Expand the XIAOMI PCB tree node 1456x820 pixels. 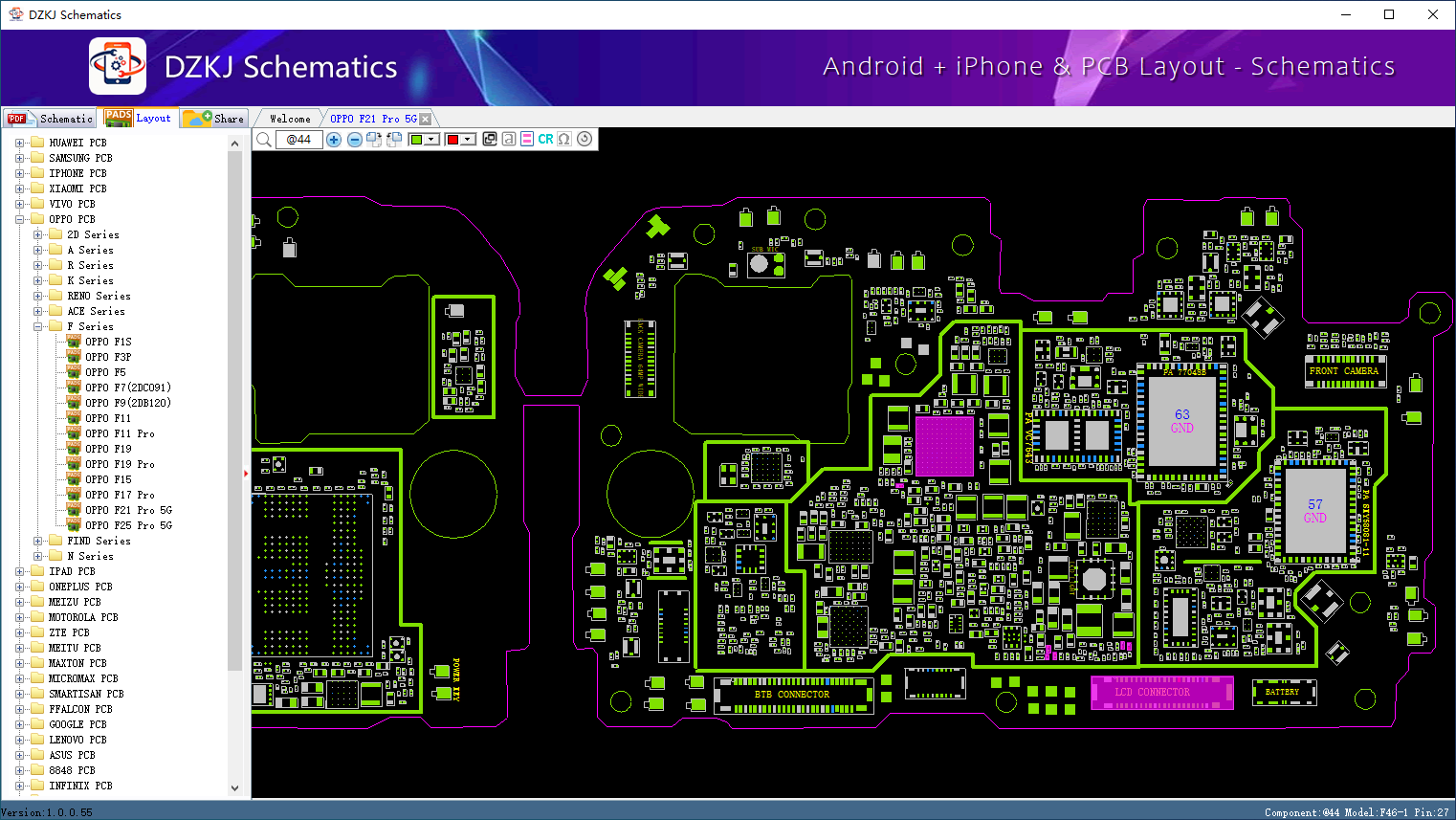click(20, 188)
